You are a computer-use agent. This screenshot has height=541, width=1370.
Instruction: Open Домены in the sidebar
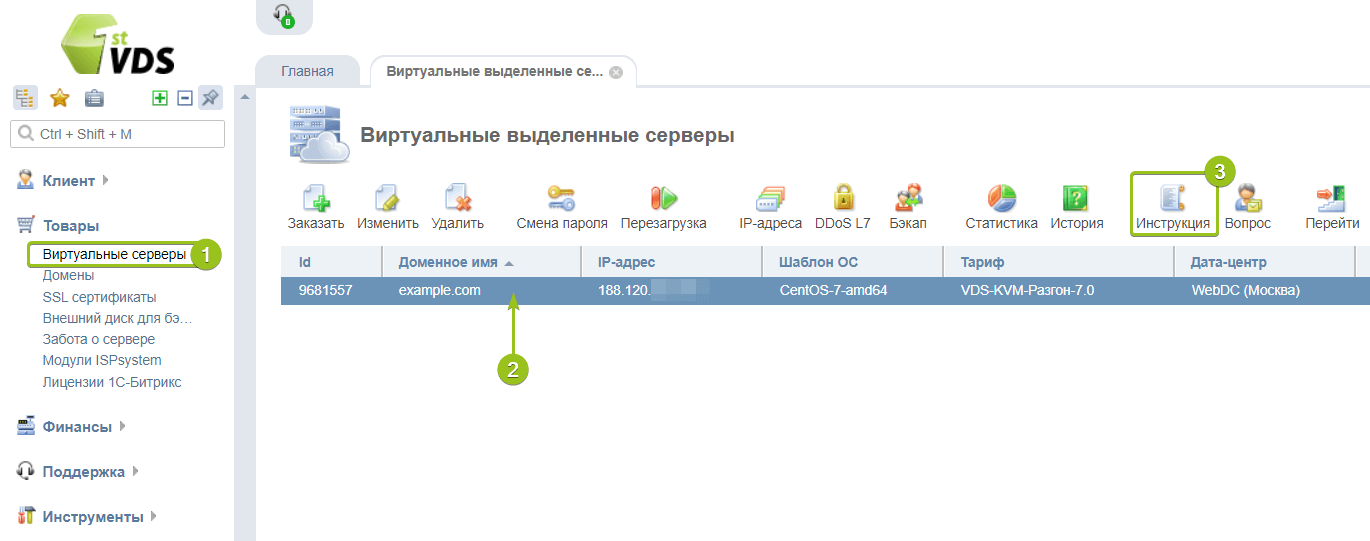click(68, 275)
